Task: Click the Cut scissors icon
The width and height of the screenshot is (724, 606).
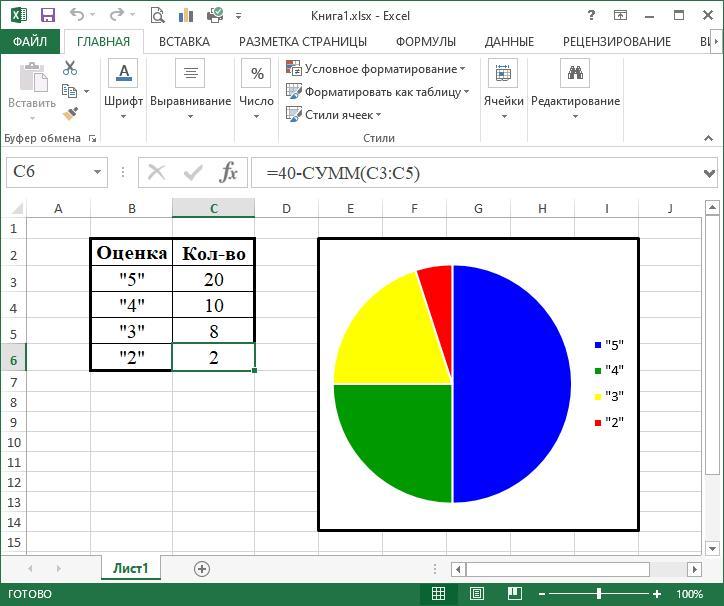Action: tap(70, 68)
